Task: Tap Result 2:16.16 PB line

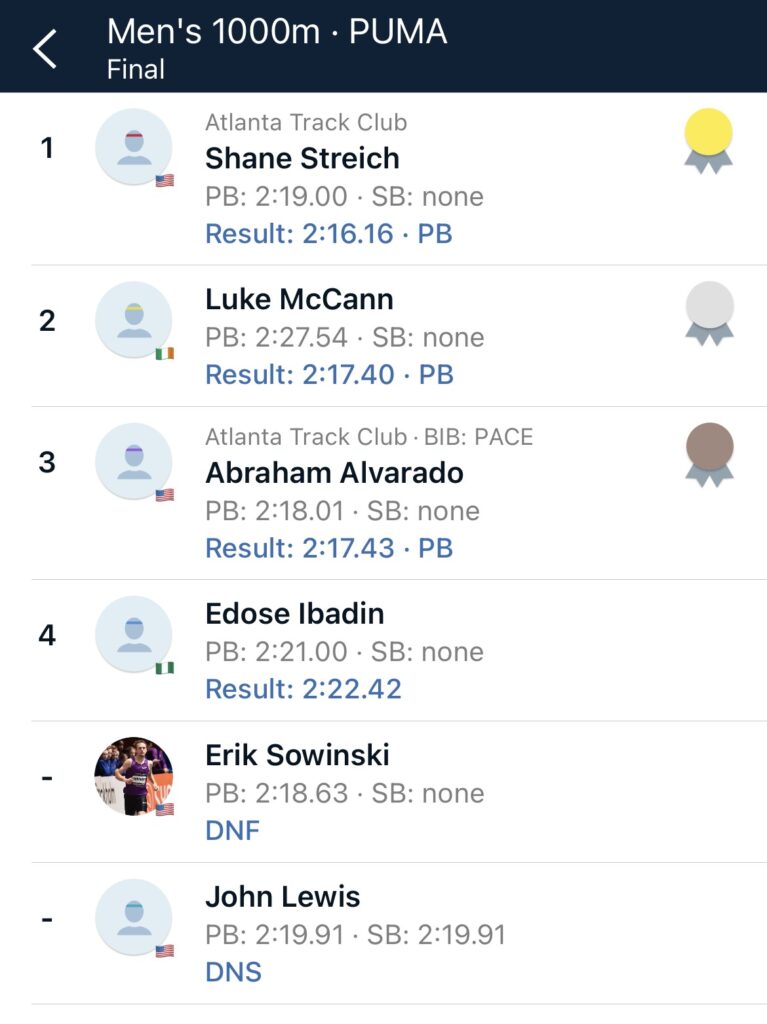Action: pyautogui.click(x=329, y=234)
